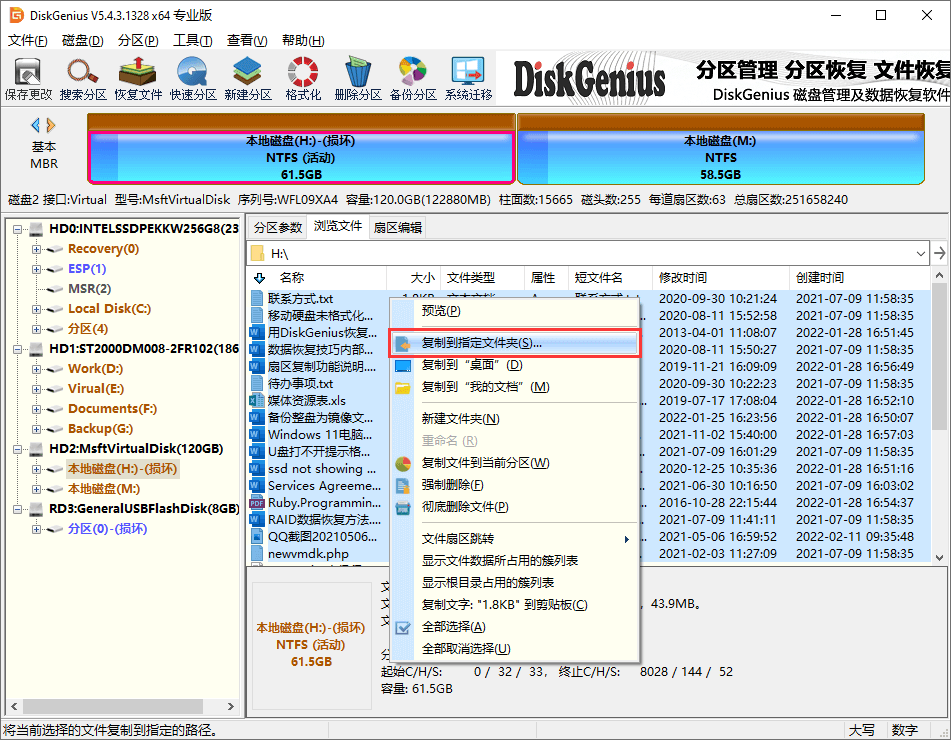
Task: Click the checkmark icon beside 全部选择
Action: [x=403, y=628]
